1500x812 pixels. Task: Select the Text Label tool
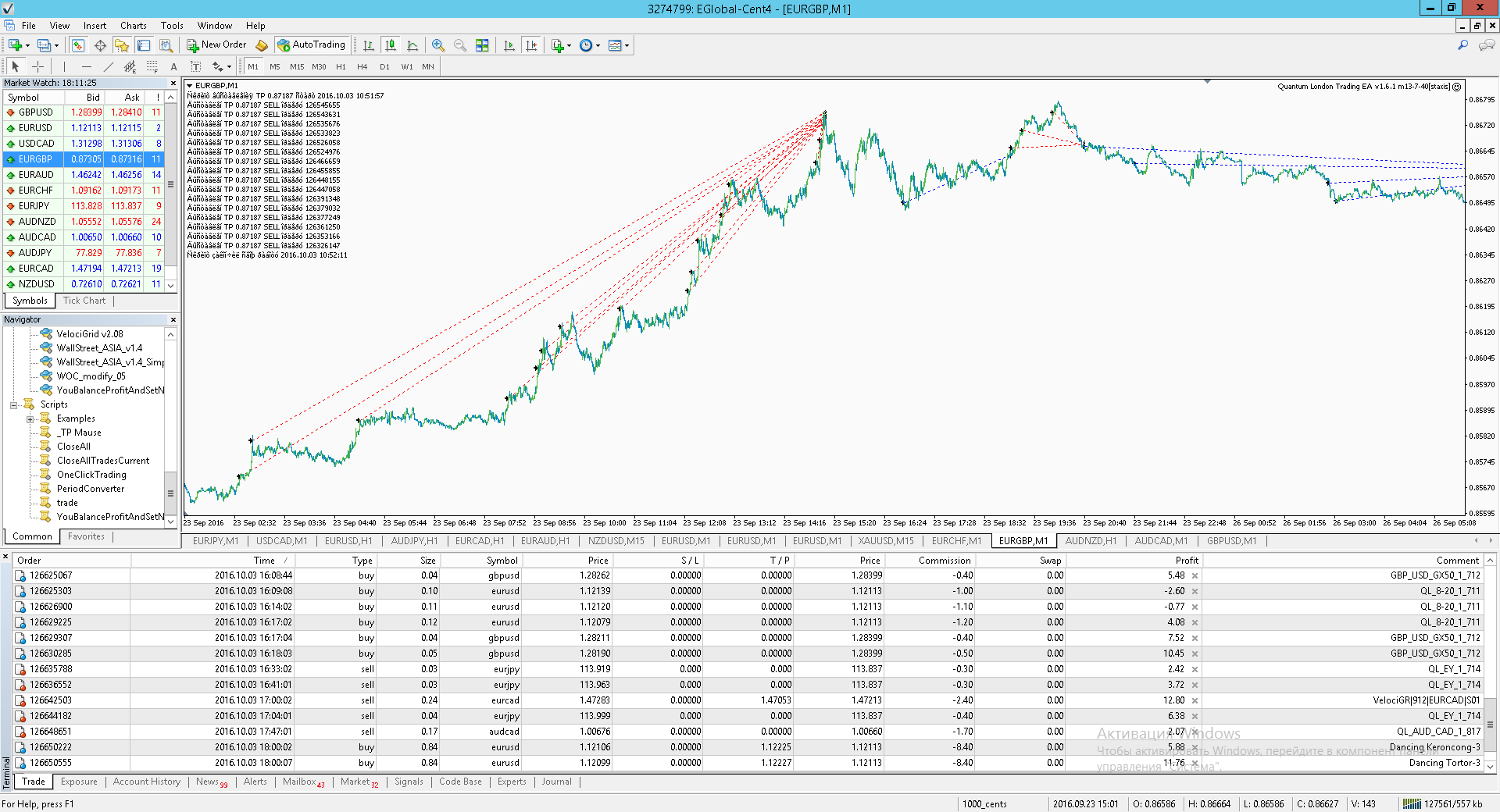click(x=195, y=67)
